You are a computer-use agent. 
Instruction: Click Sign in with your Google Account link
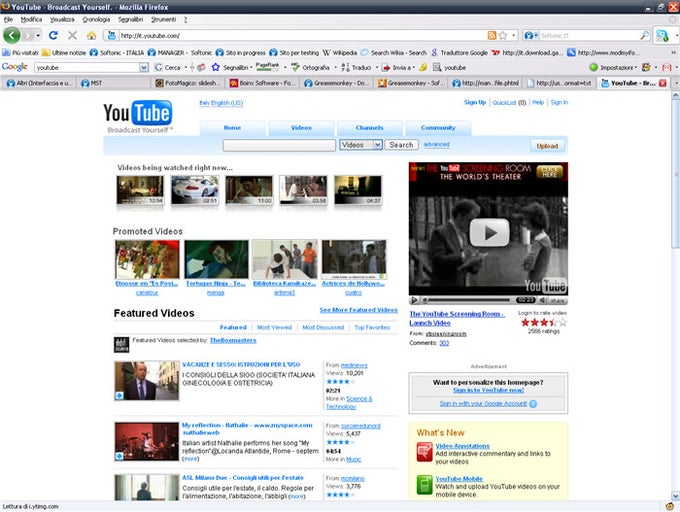click(483, 404)
